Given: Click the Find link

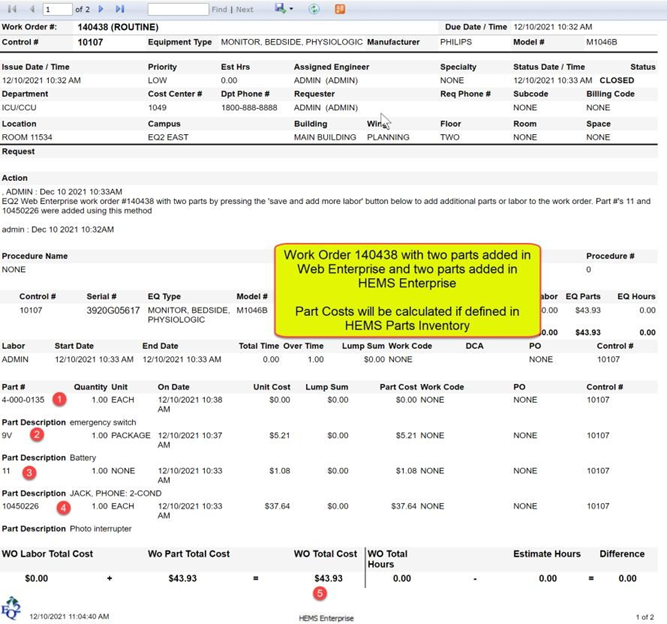Looking at the screenshot, I should click(219, 9).
